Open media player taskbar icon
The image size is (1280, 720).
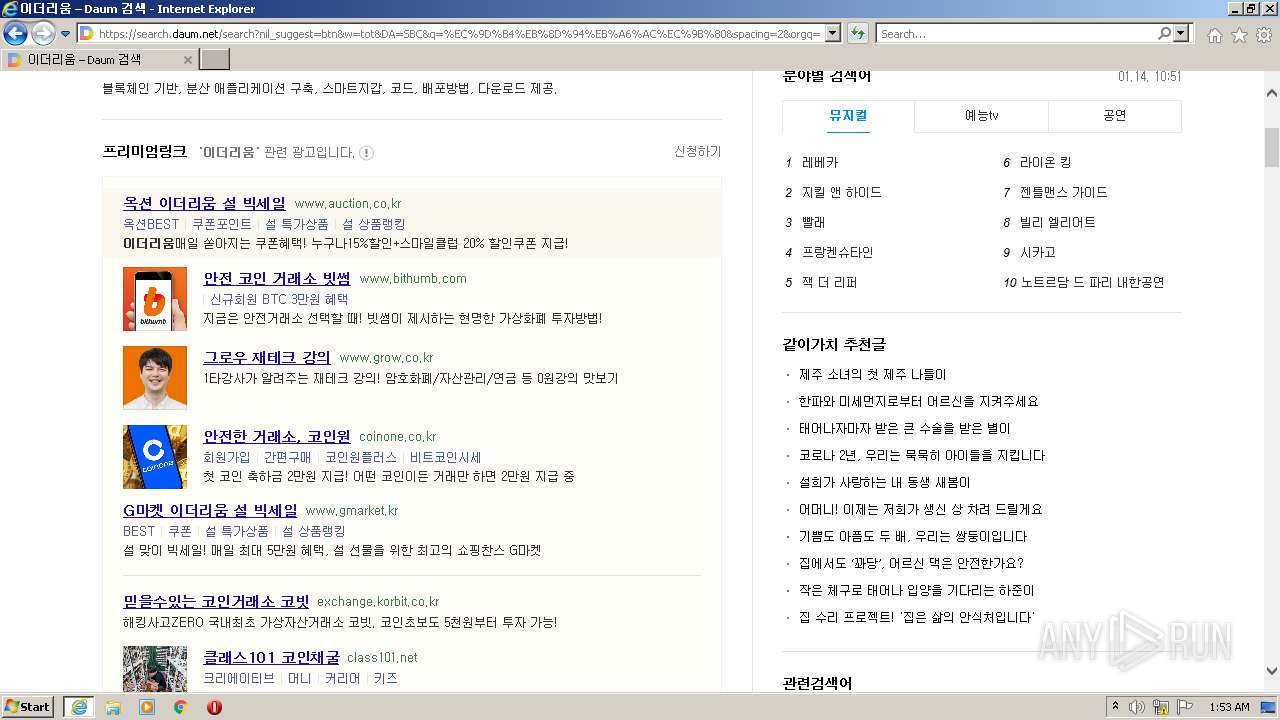[147, 707]
